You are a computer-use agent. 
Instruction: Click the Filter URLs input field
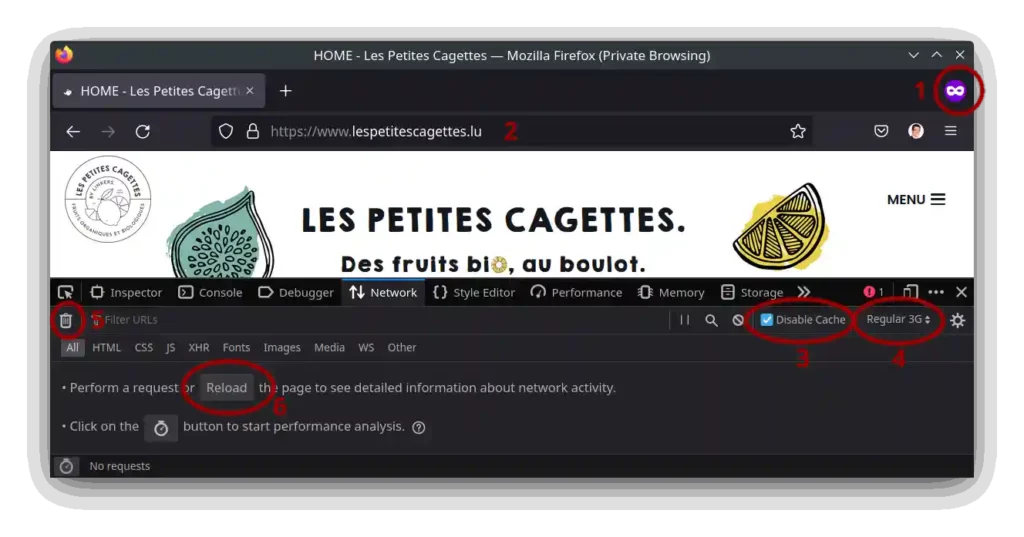pyautogui.click(x=380, y=320)
